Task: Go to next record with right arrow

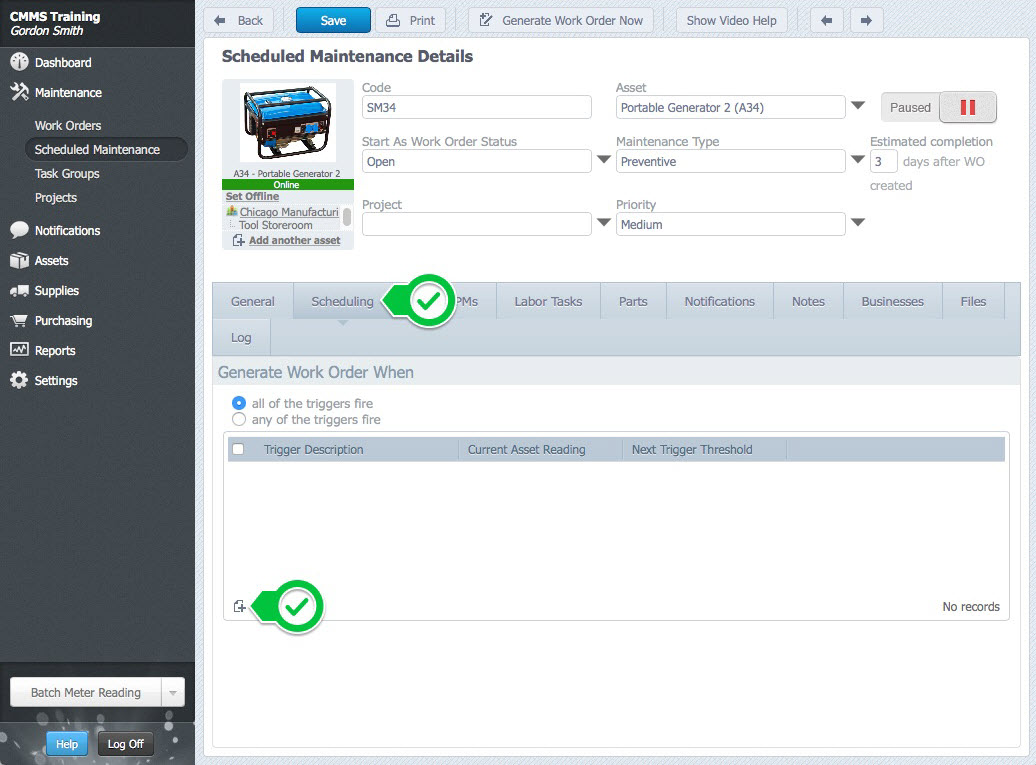Action: click(x=866, y=20)
